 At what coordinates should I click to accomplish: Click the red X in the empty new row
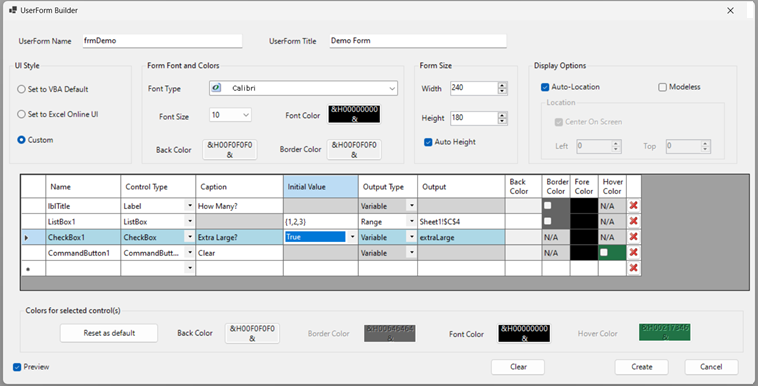point(633,268)
